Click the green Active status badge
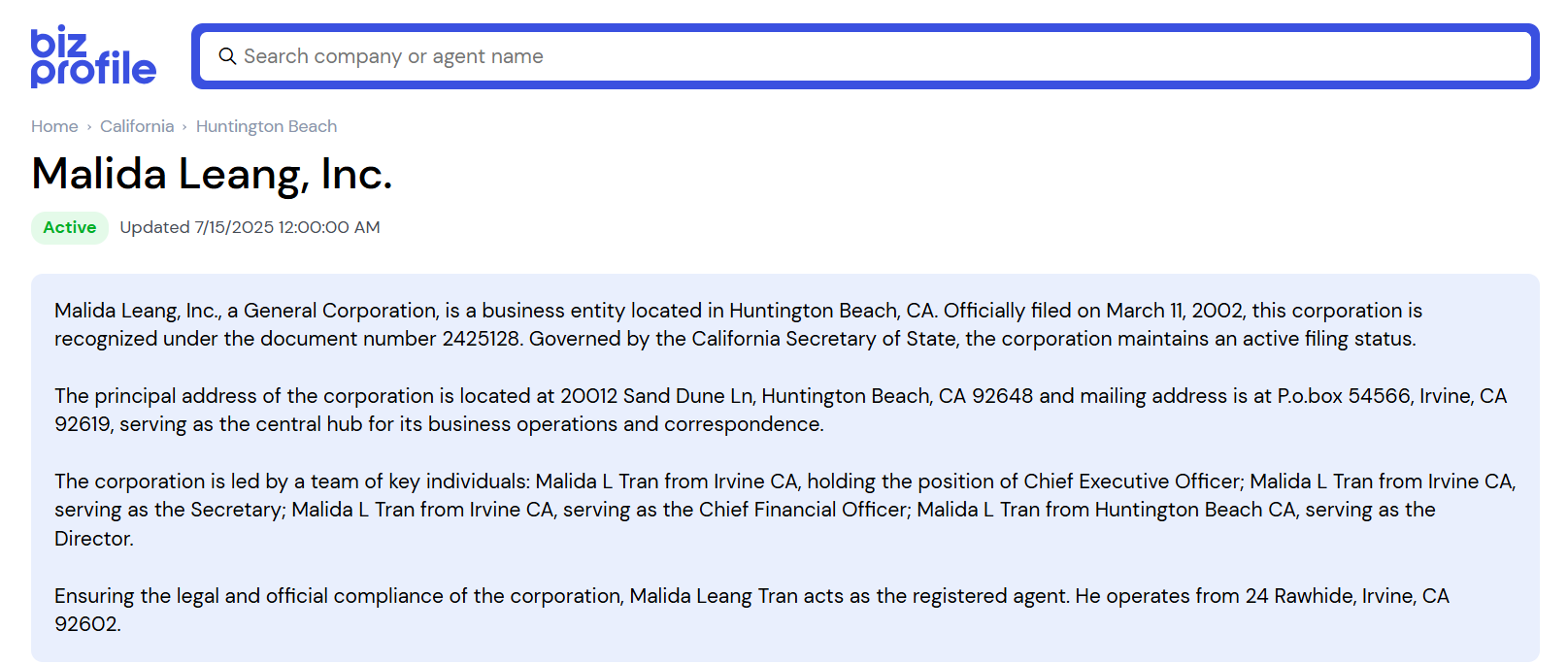1568x664 pixels. (x=70, y=227)
